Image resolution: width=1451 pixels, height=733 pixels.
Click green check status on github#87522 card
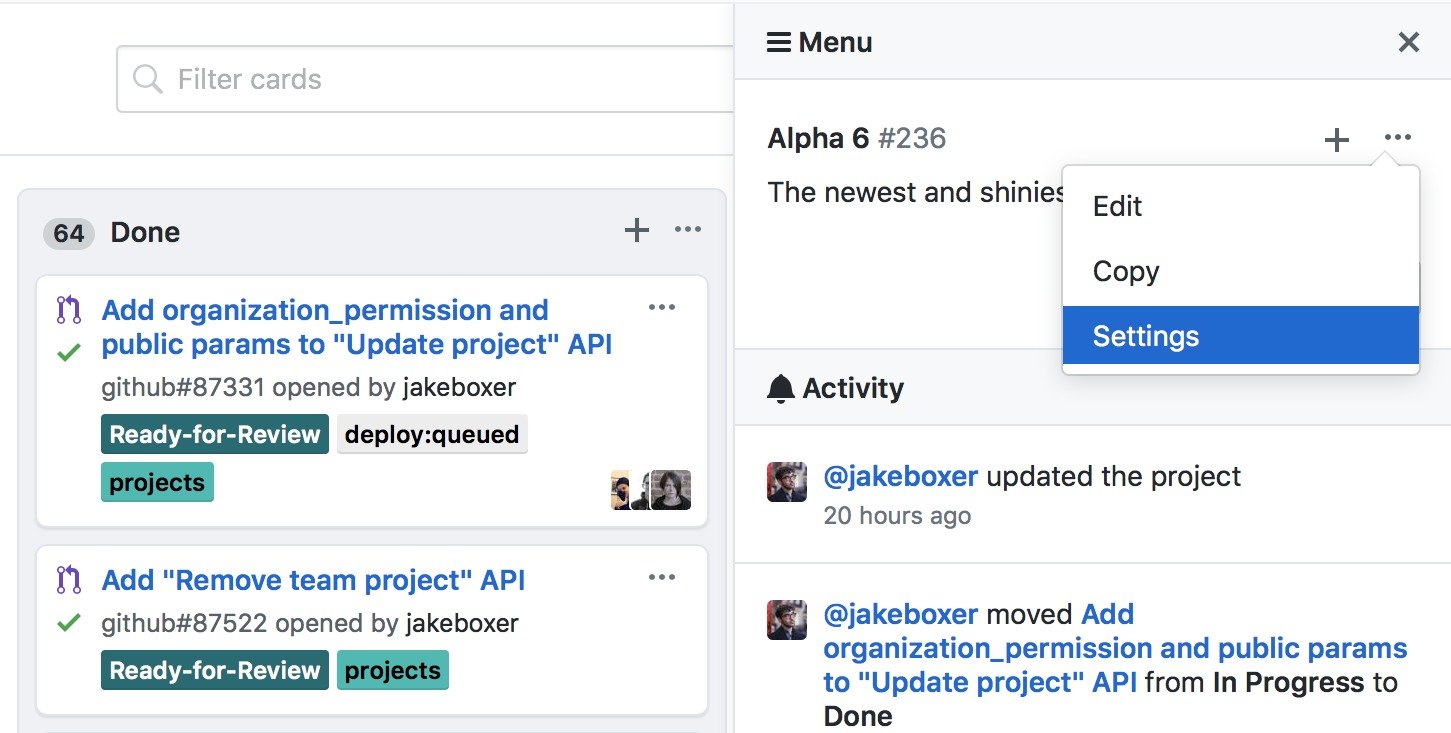click(x=68, y=623)
